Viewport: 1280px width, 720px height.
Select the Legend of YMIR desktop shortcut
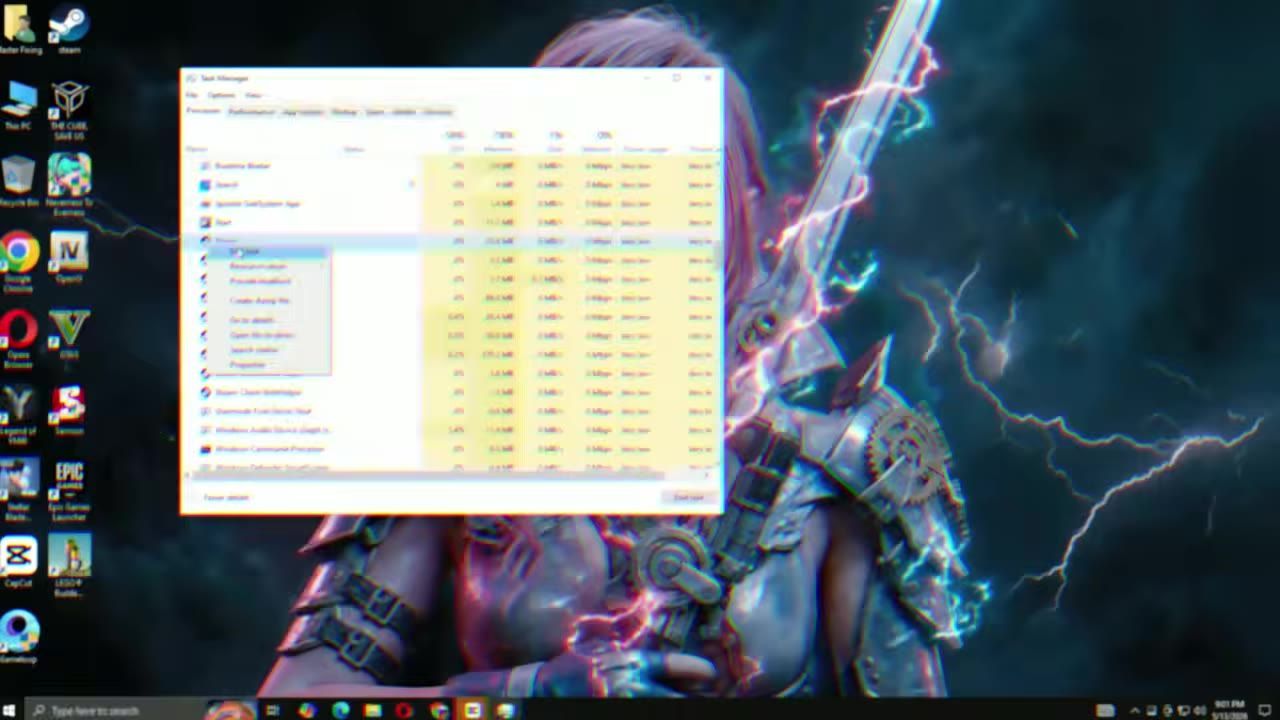pyautogui.click(x=19, y=414)
